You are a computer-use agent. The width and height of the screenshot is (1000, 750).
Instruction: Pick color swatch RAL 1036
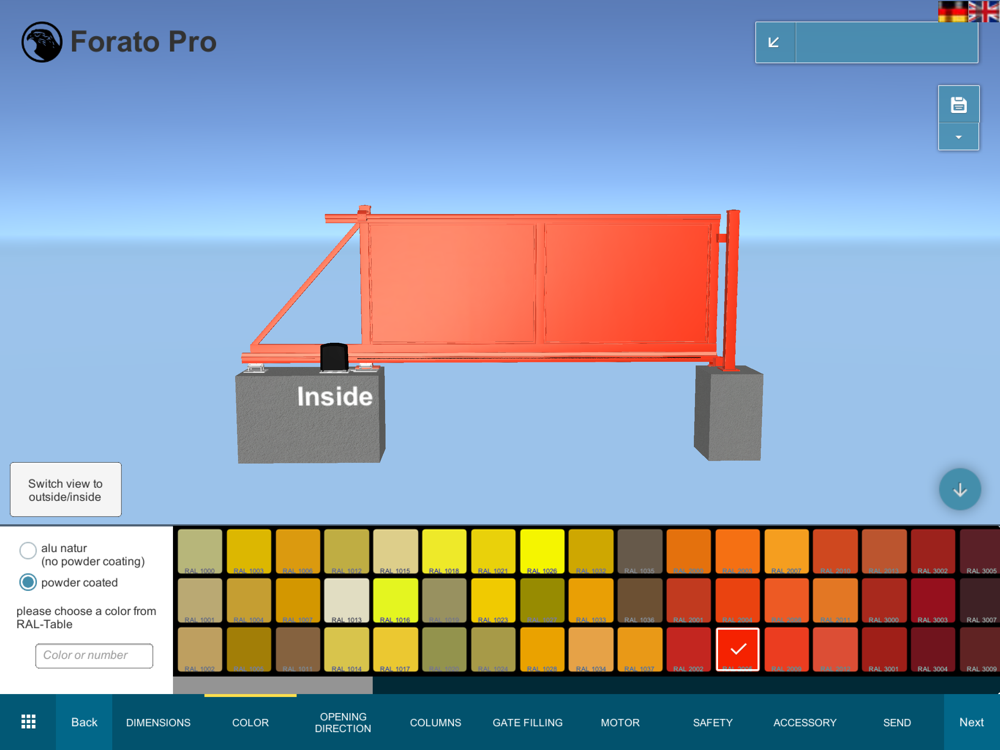point(640,600)
